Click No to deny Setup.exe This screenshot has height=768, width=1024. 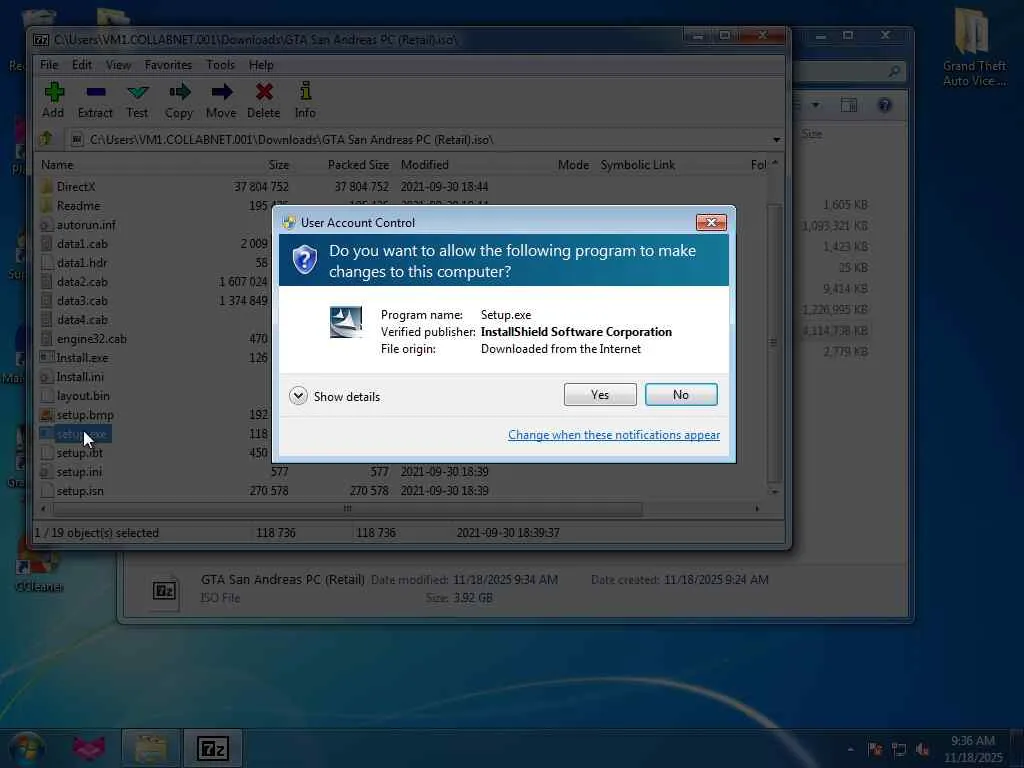click(681, 394)
